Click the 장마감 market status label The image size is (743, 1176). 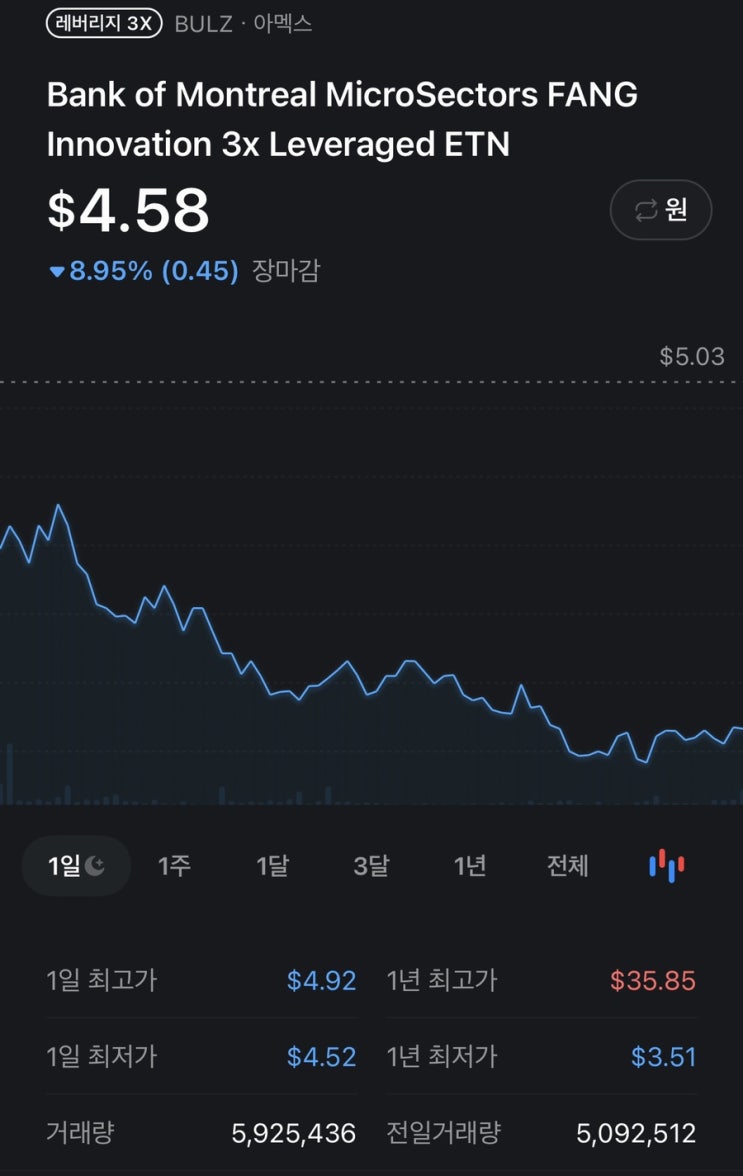pos(286,271)
